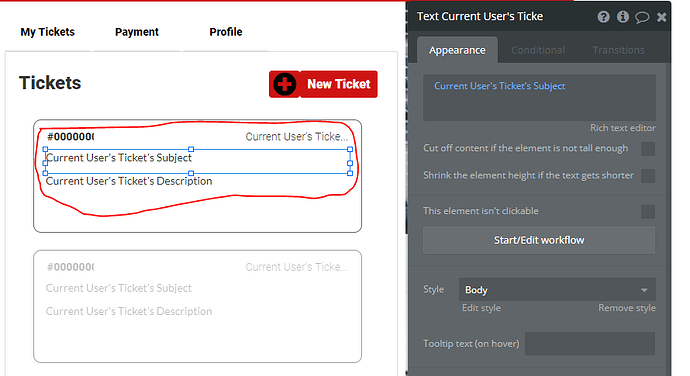Close the Text property editor panel
Image resolution: width=690 pixels, height=376 pixels.
click(661, 17)
